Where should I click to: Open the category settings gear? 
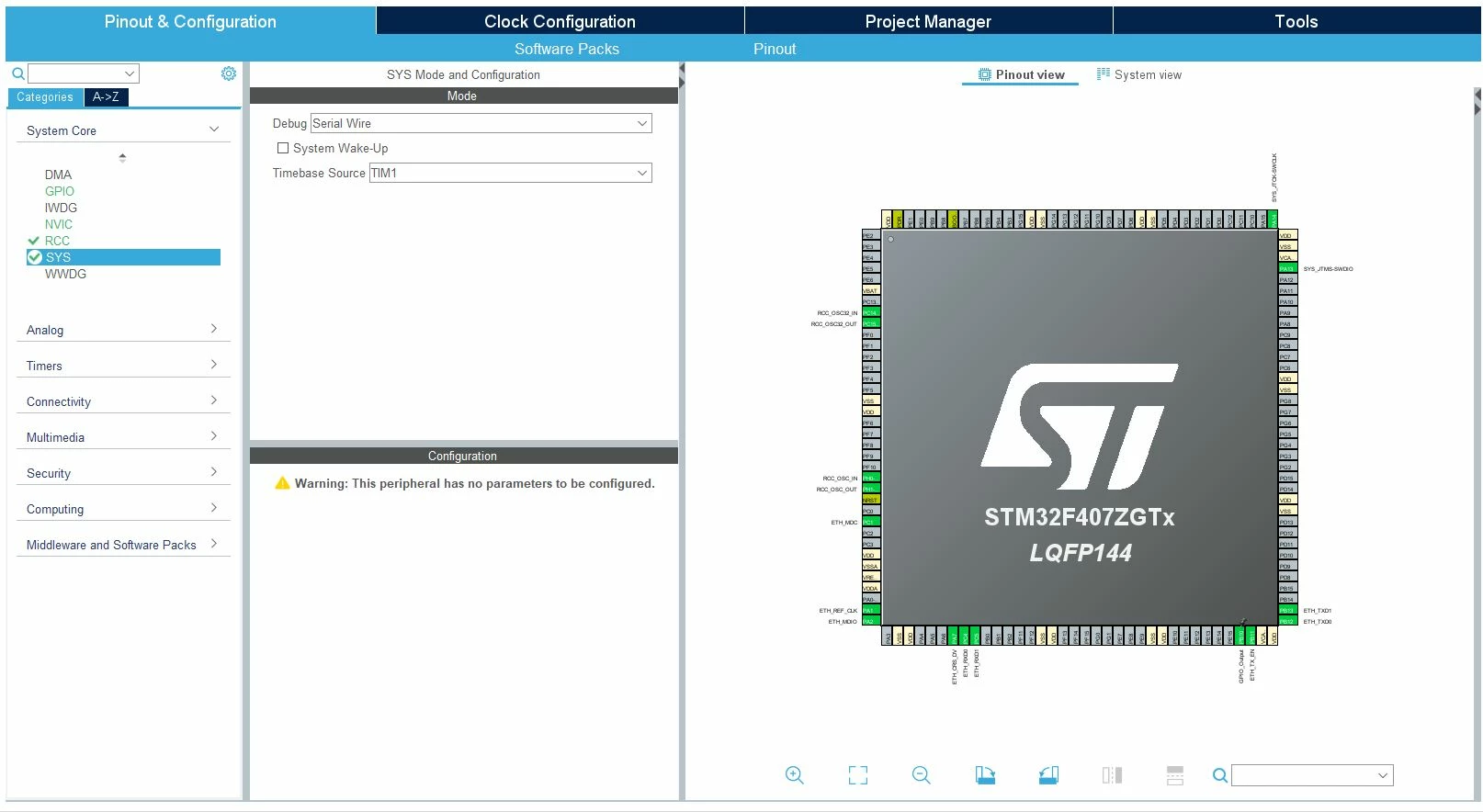[x=229, y=73]
